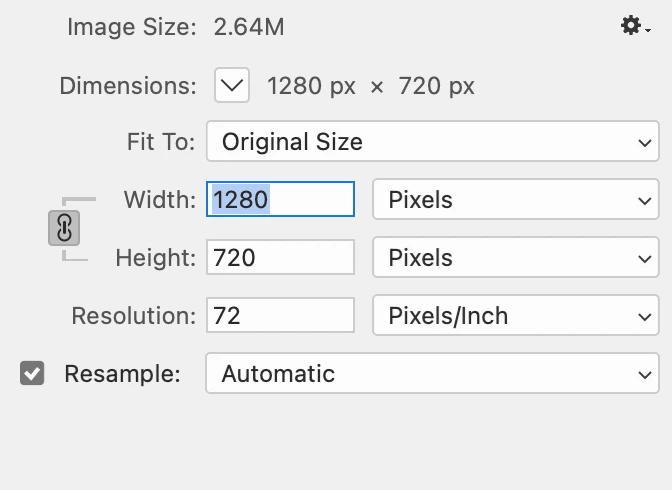Click into the Resolution field showing 72
This screenshot has width=672, height=490.
[280, 315]
